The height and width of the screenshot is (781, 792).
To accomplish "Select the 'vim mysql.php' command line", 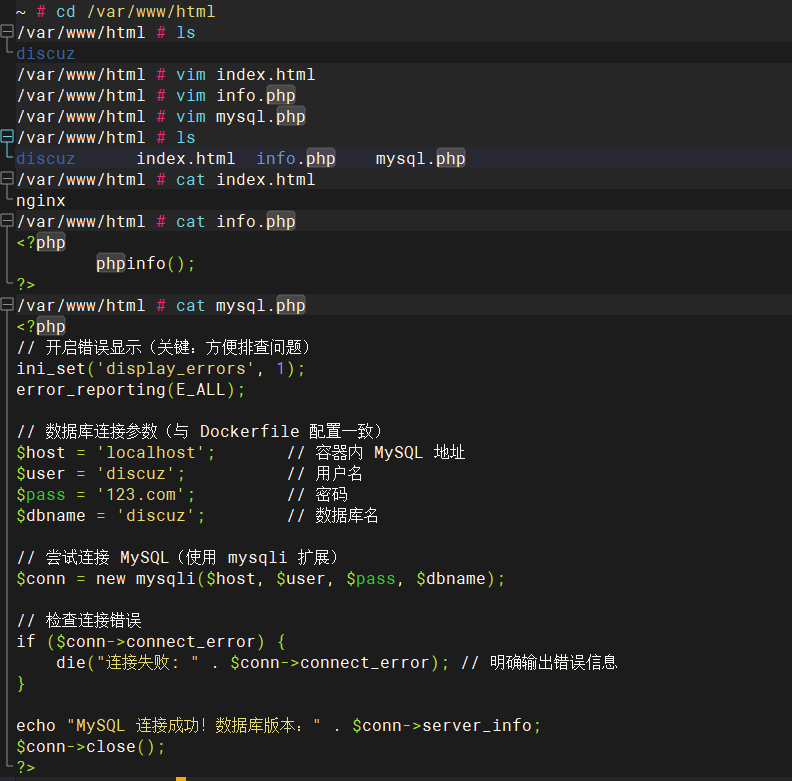I will [161, 116].
